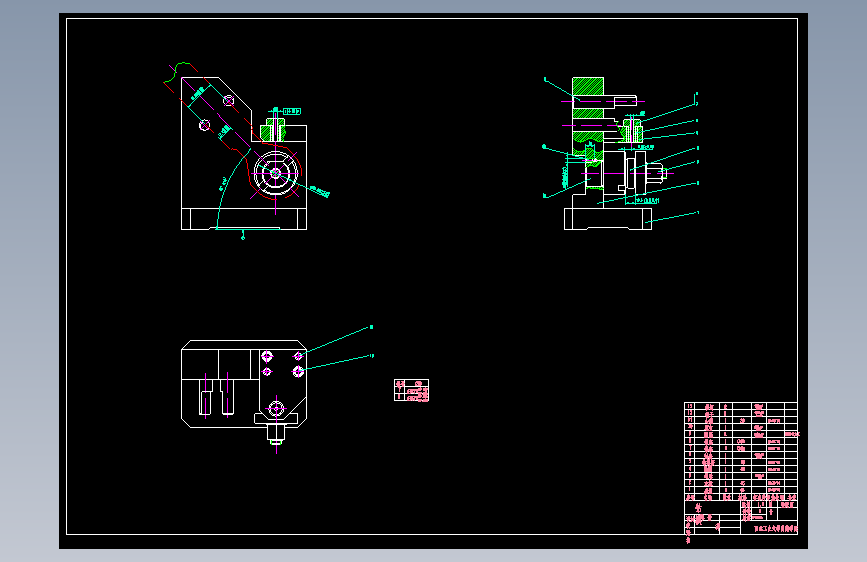Click the small pink table in the drawing's center
This screenshot has height=562, width=867.
tap(411, 390)
